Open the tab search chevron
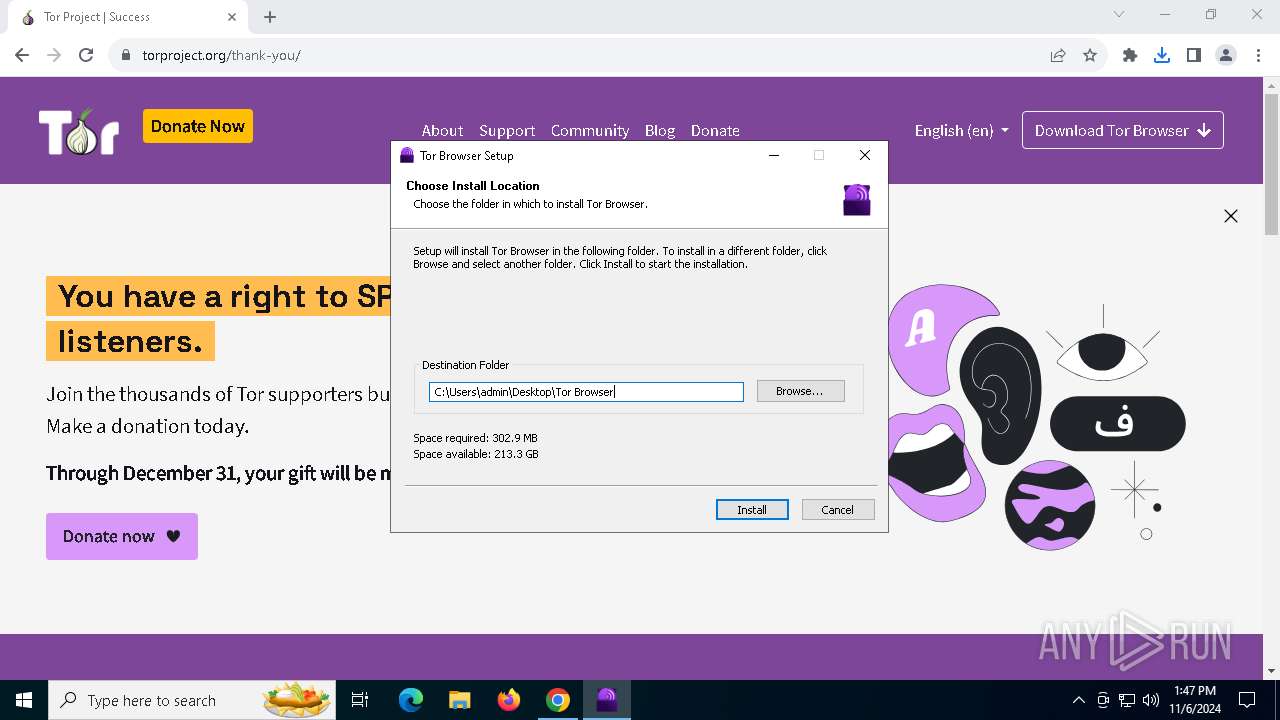Image resolution: width=1280 pixels, height=720 pixels. (1119, 15)
